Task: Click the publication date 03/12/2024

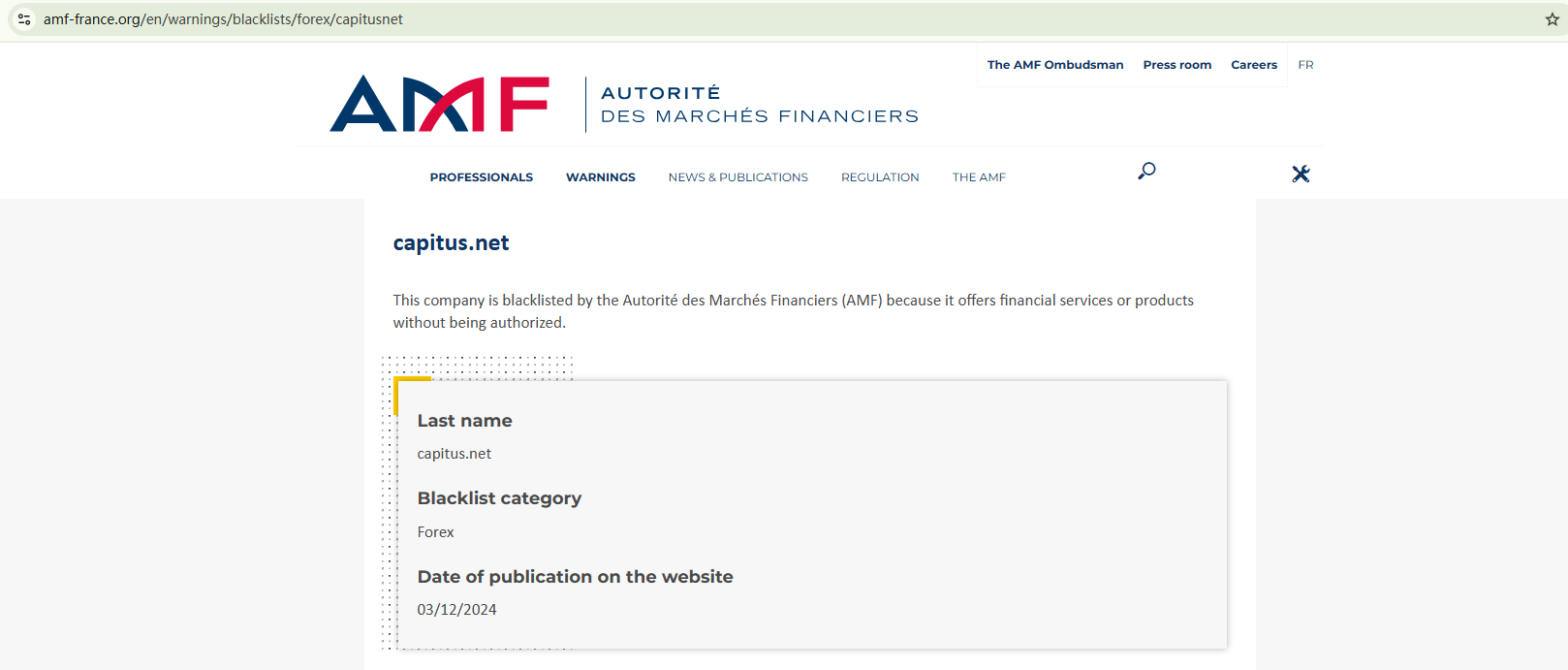Action: click(456, 609)
